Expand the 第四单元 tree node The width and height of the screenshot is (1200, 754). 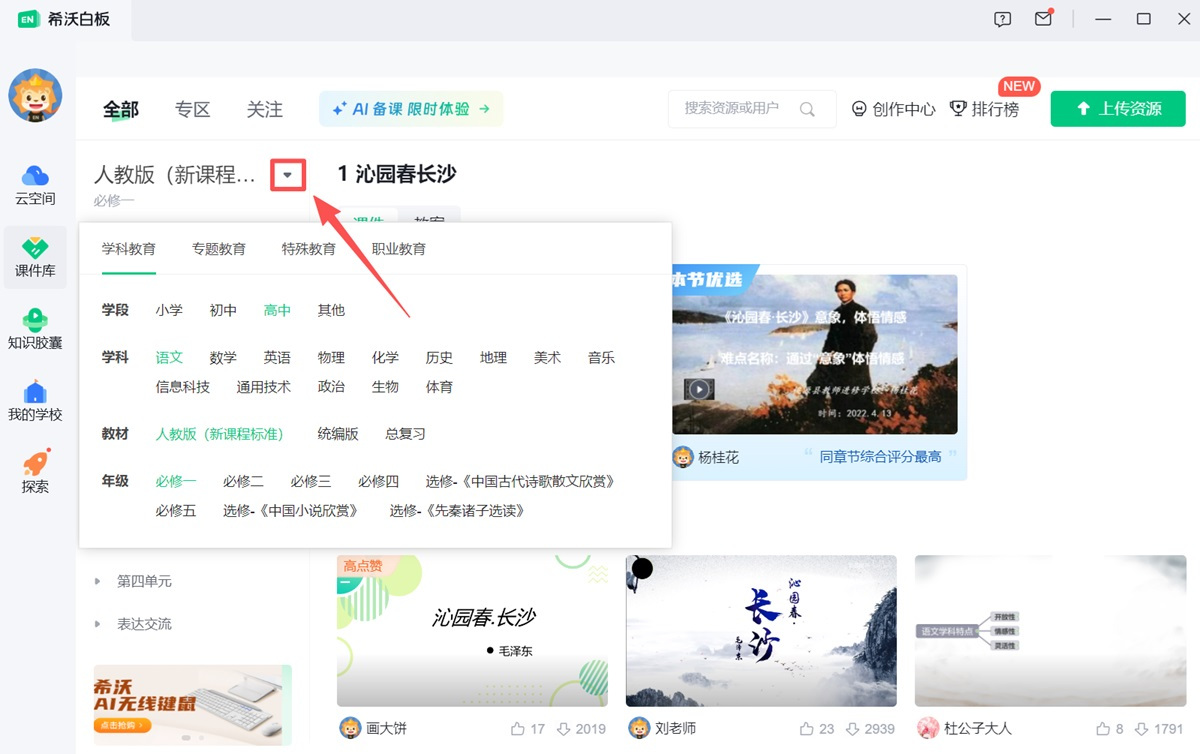(98, 581)
